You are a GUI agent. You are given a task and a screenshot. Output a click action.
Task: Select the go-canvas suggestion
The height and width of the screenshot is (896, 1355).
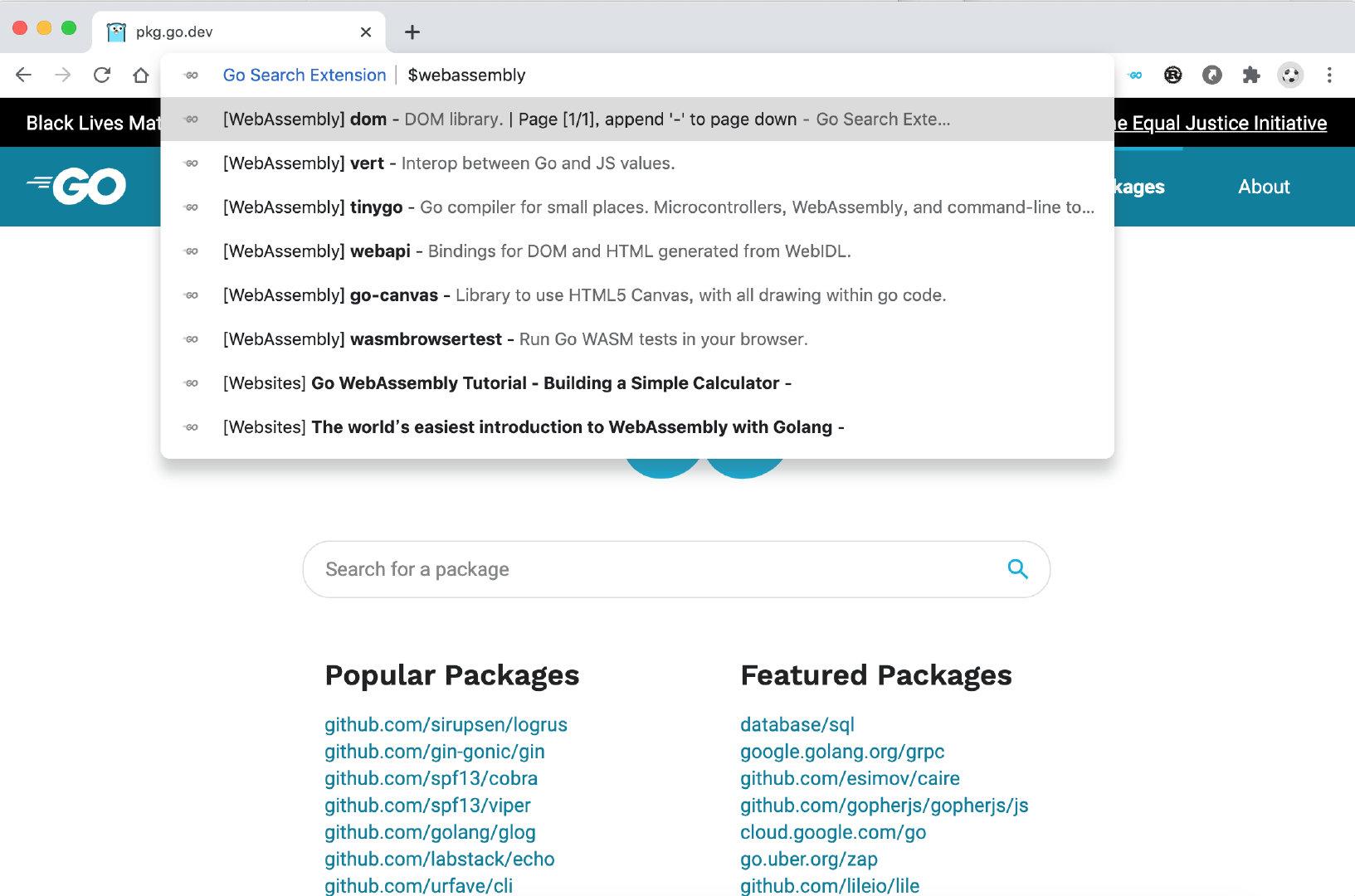coord(637,295)
